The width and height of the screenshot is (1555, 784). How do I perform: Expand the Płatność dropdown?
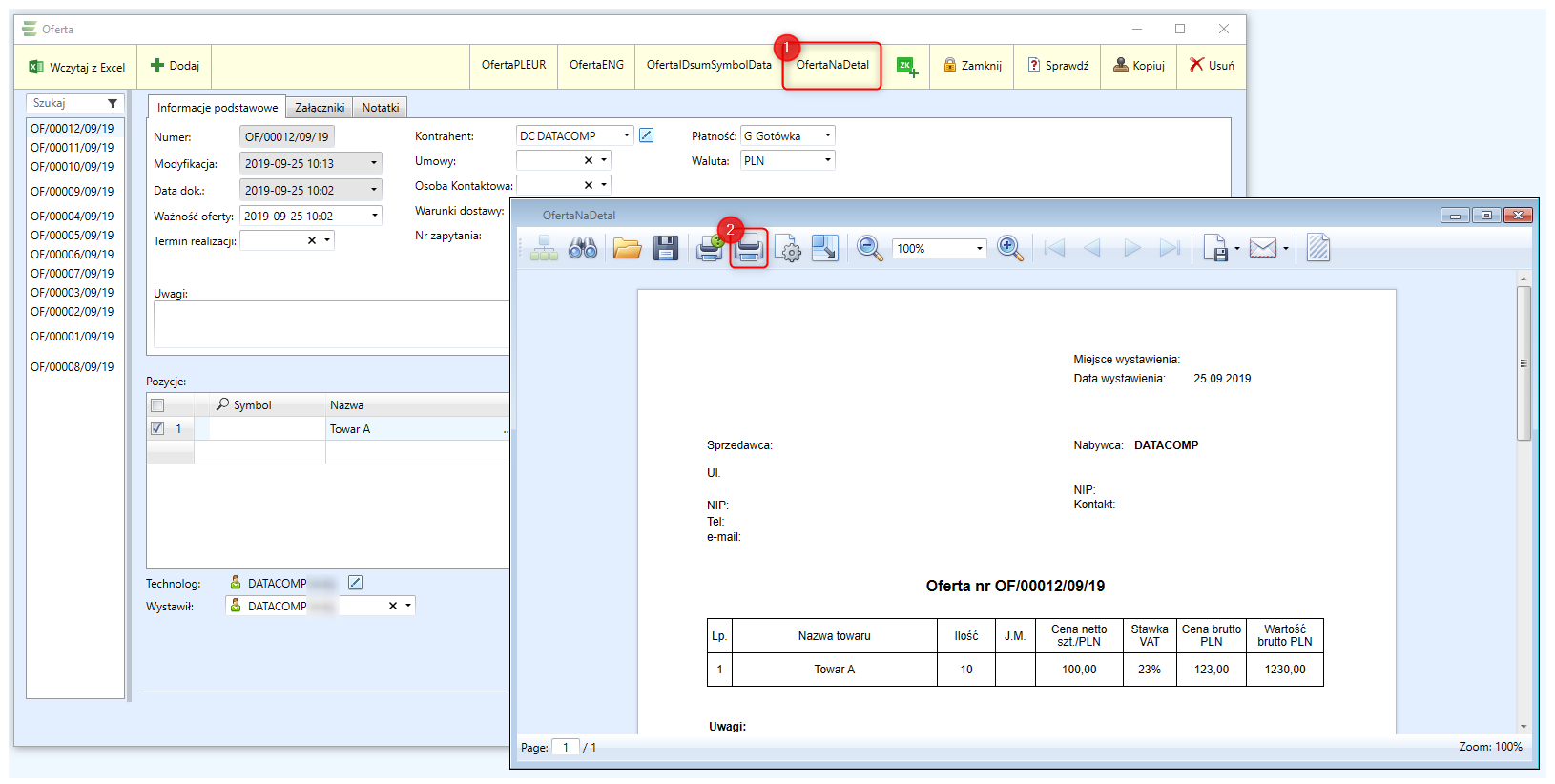[x=827, y=135]
